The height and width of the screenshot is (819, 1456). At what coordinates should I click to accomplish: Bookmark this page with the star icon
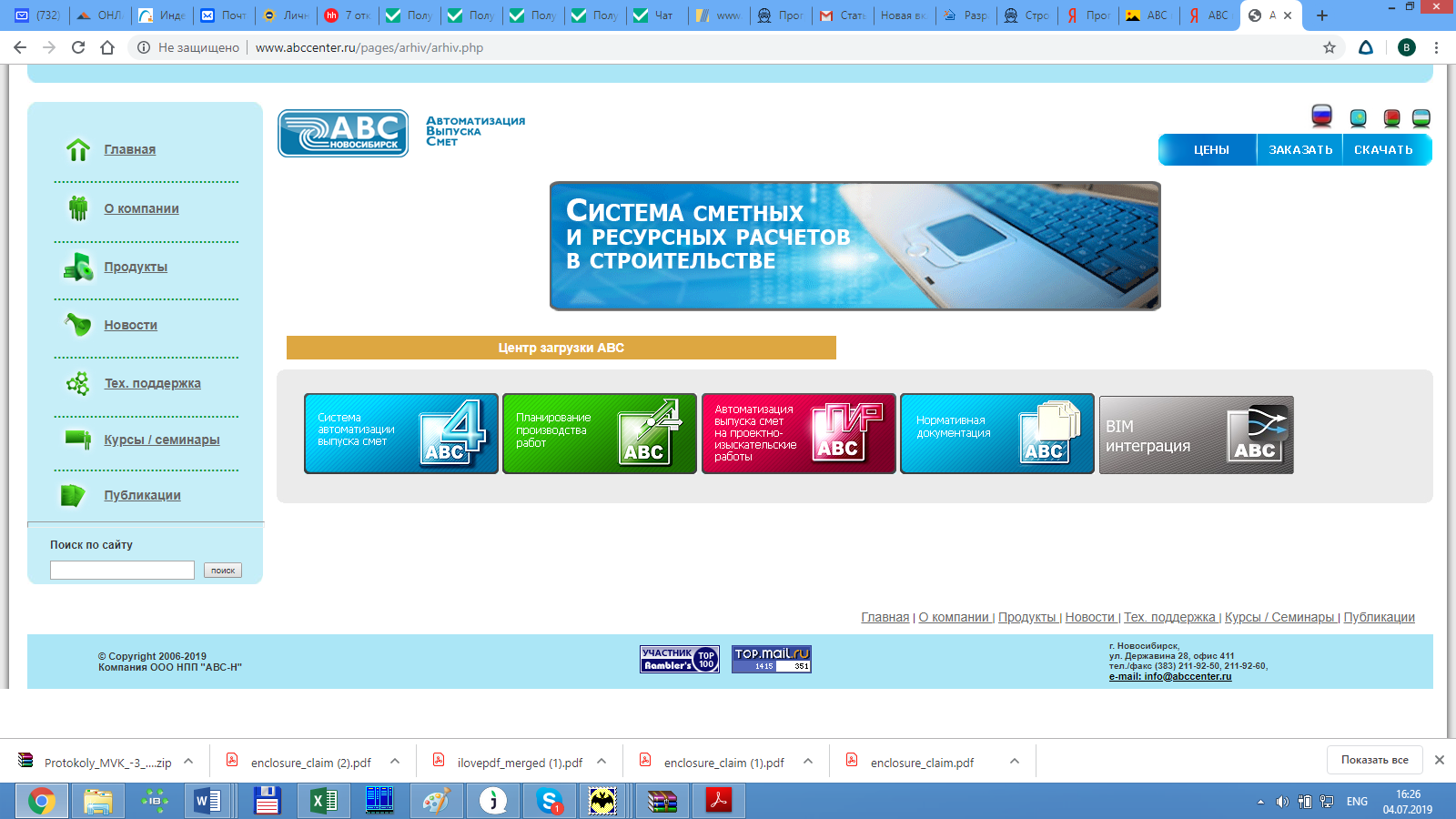click(x=1330, y=47)
